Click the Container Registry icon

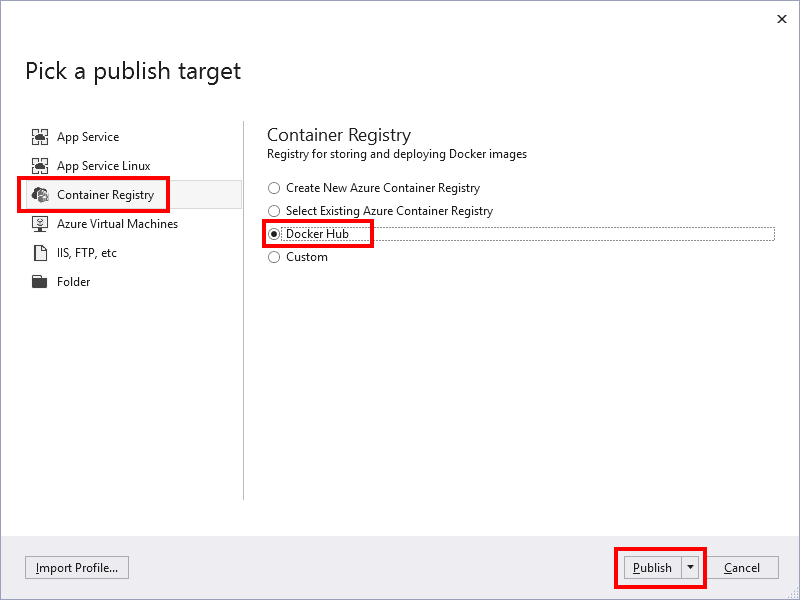tap(40, 195)
